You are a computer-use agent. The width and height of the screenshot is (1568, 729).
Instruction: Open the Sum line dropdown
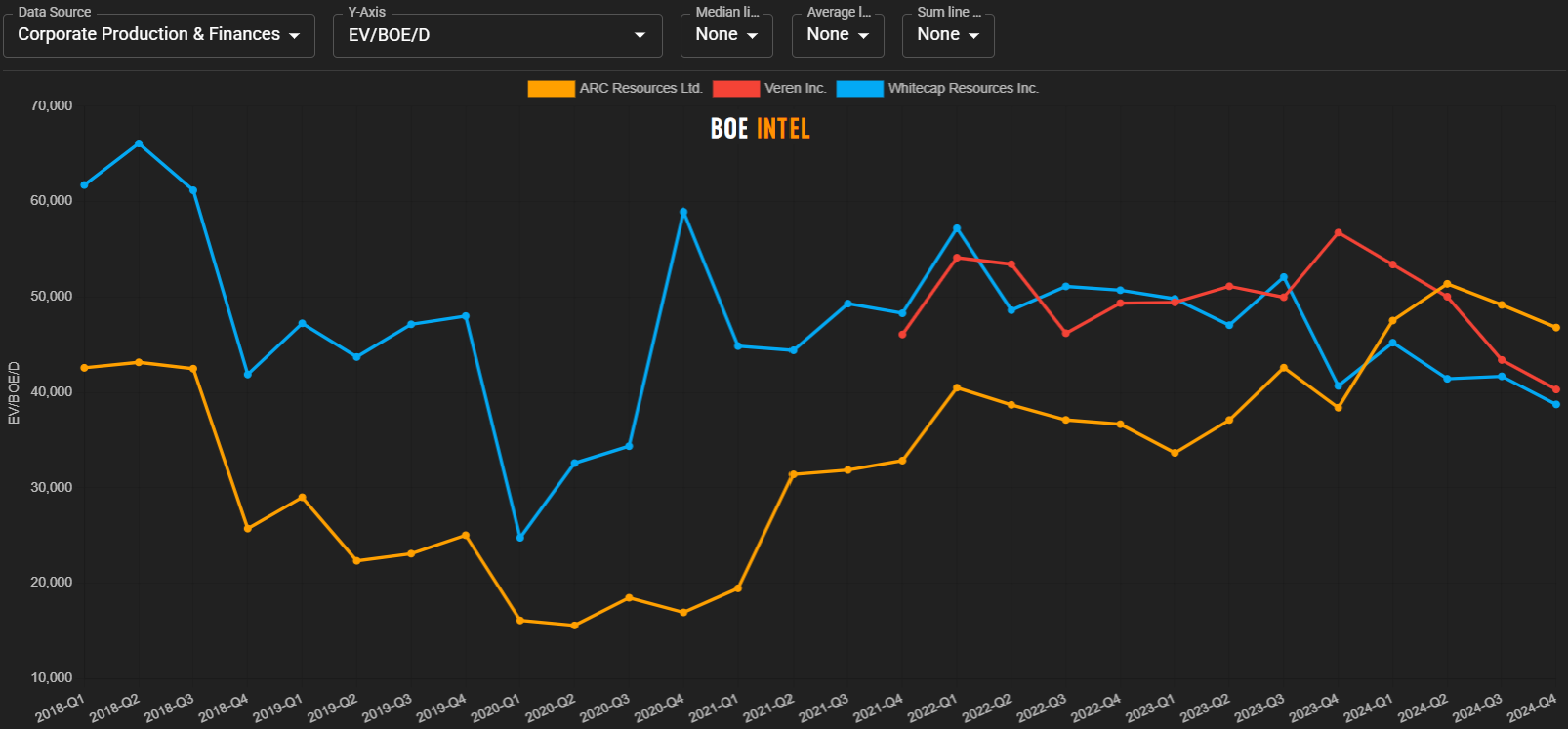tap(948, 35)
